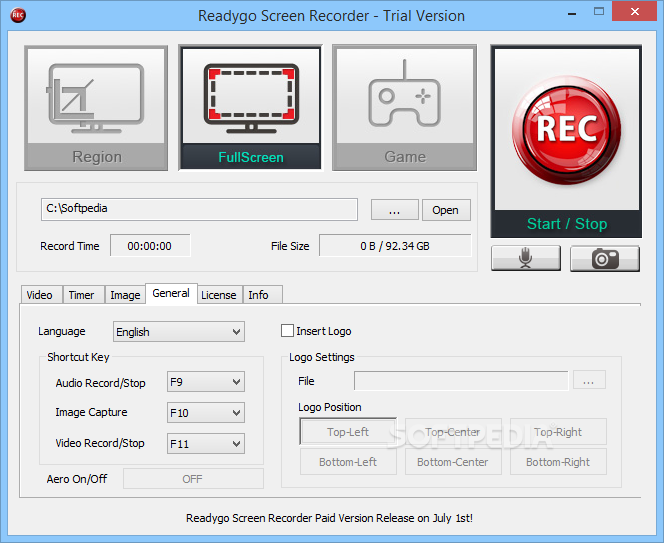Choose the Bottom-Center logo position

453,462
